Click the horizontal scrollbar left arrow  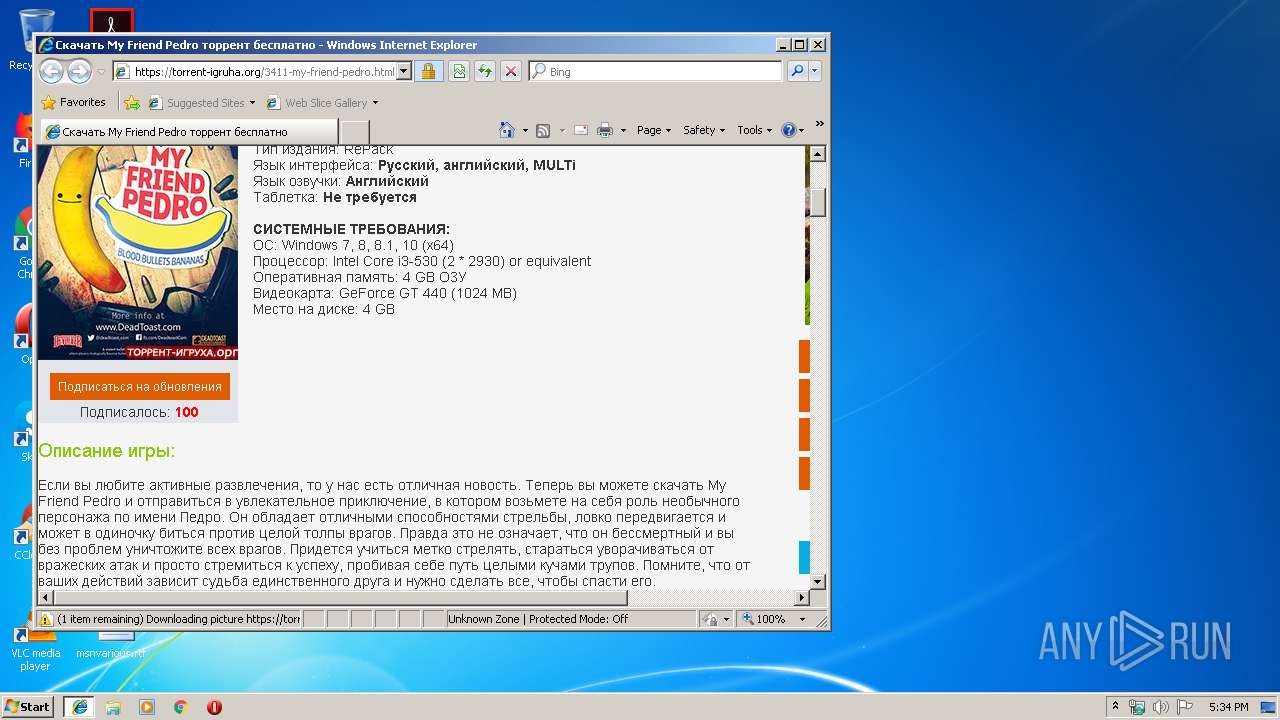click(x=46, y=598)
